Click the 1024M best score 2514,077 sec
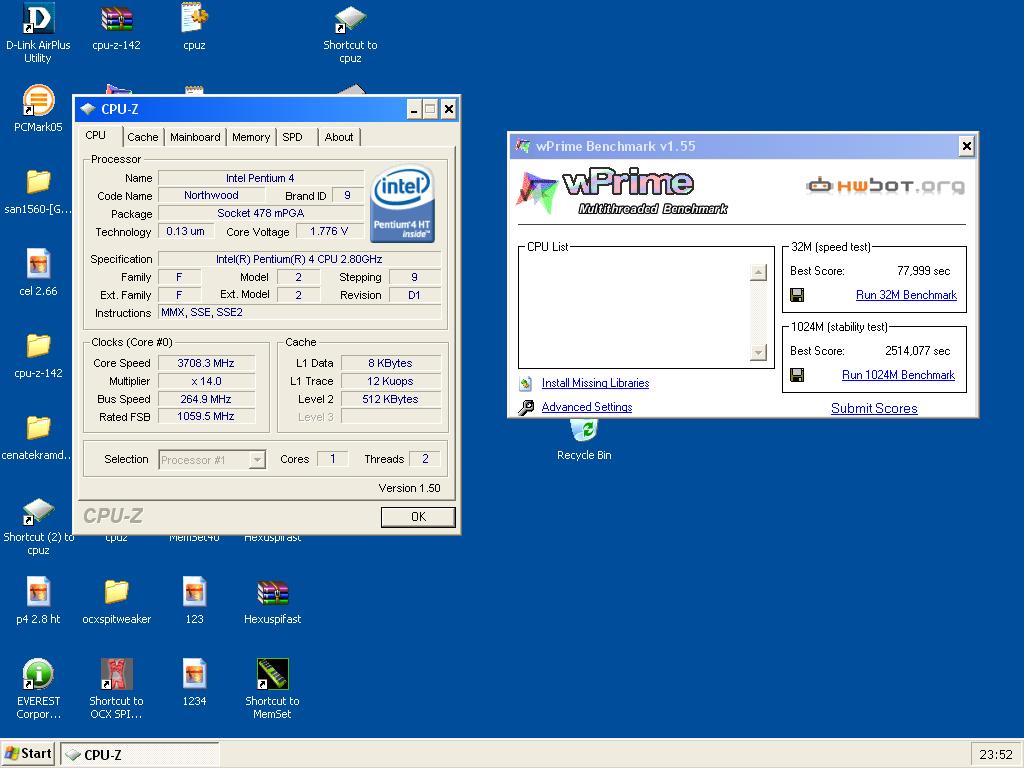The width and height of the screenshot is (1024, 768). click(918, 351)
